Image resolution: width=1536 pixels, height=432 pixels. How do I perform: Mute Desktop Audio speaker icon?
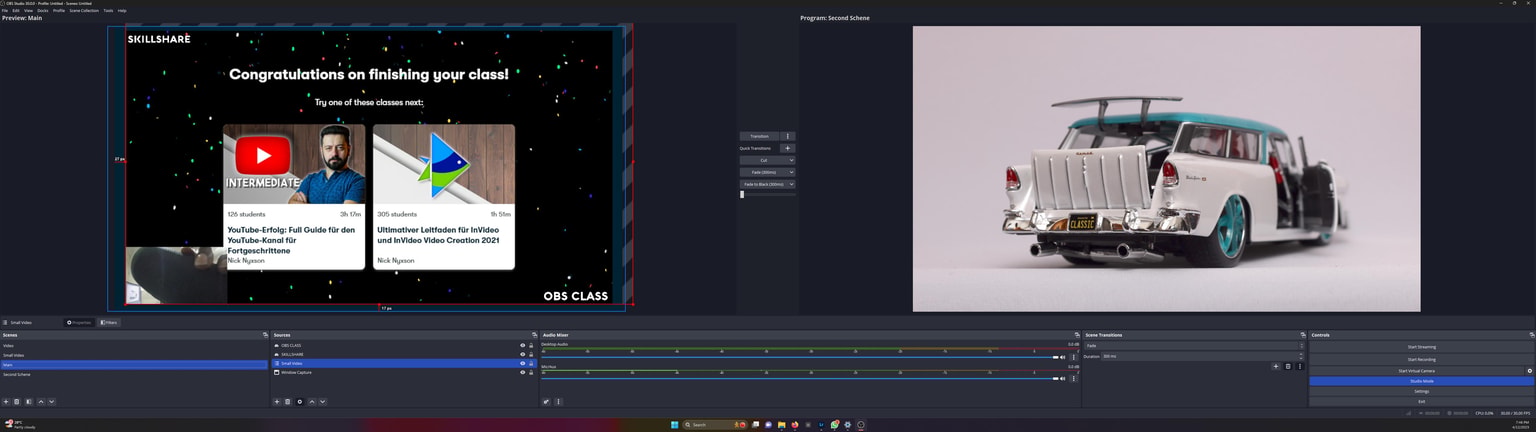[x=1062, y=357]
